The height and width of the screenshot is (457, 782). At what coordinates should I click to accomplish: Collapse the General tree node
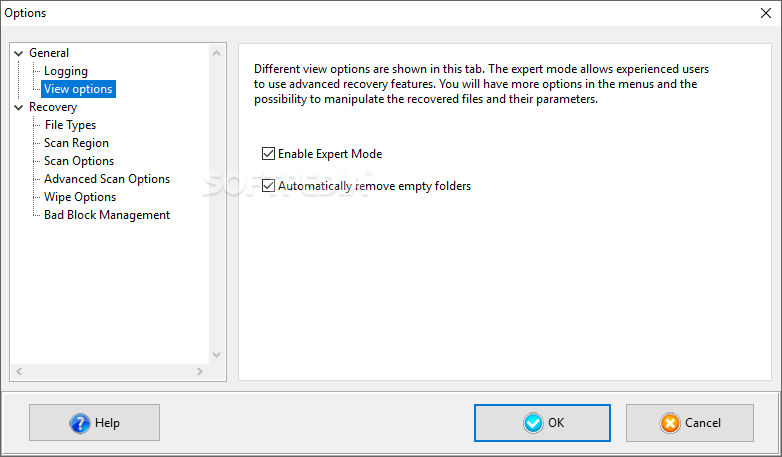19,53
